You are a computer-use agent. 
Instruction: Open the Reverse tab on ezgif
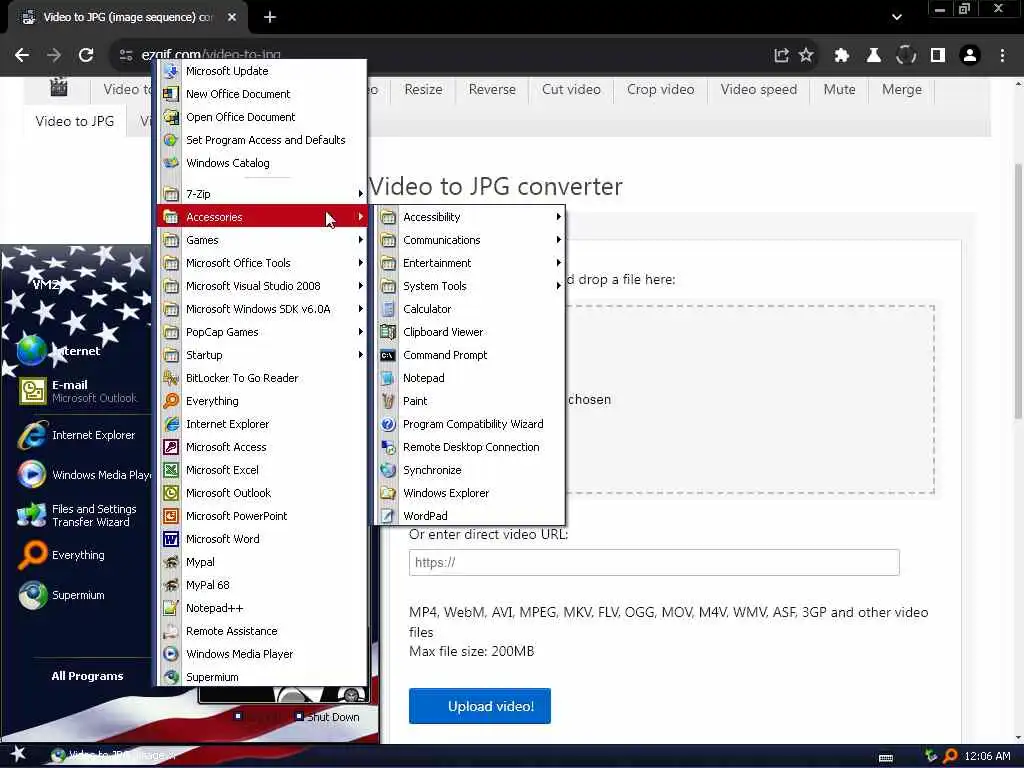(x=492, y=89)
